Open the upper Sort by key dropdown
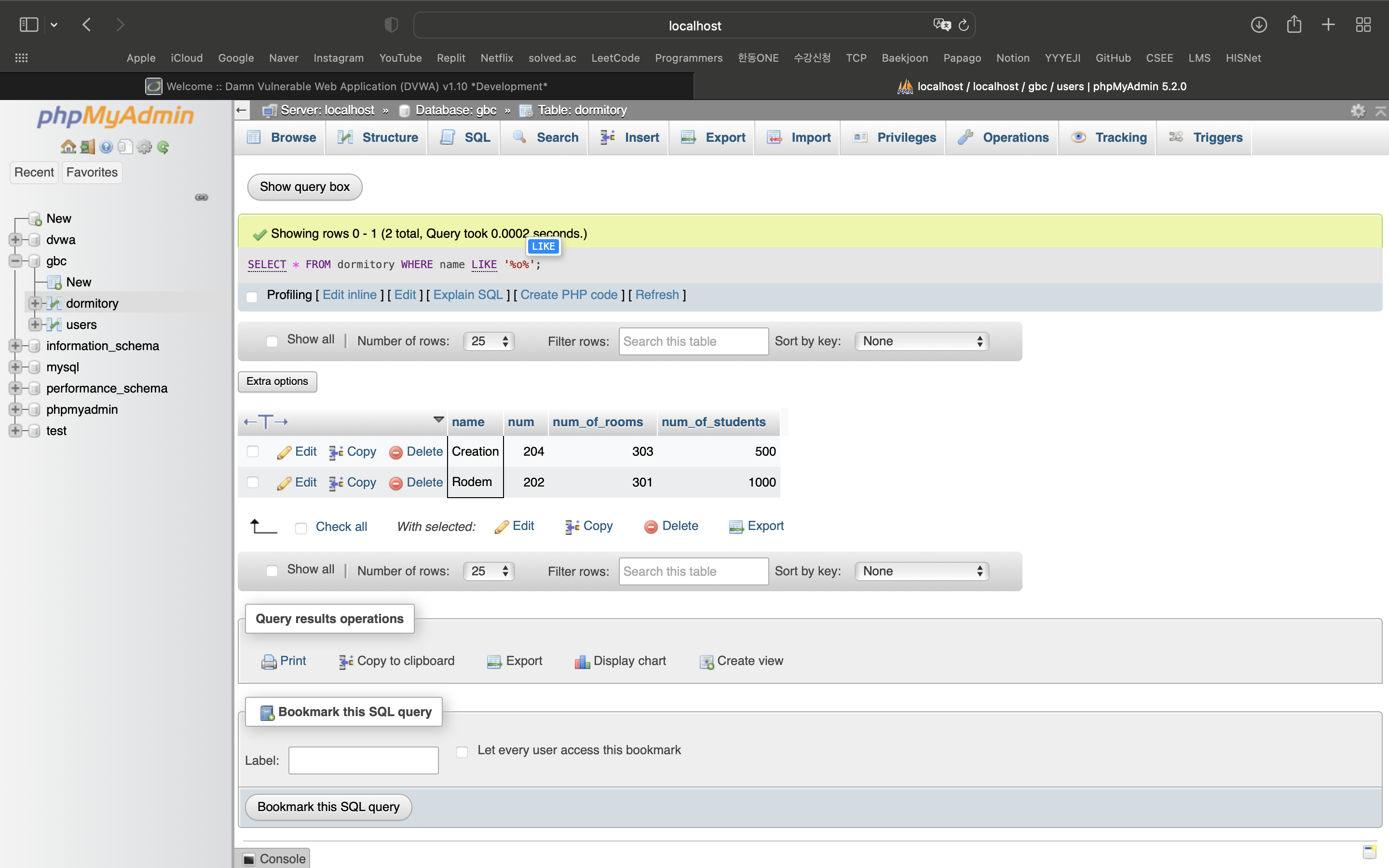Viewport: 1389px width, 868px height. tap(922, 341)
